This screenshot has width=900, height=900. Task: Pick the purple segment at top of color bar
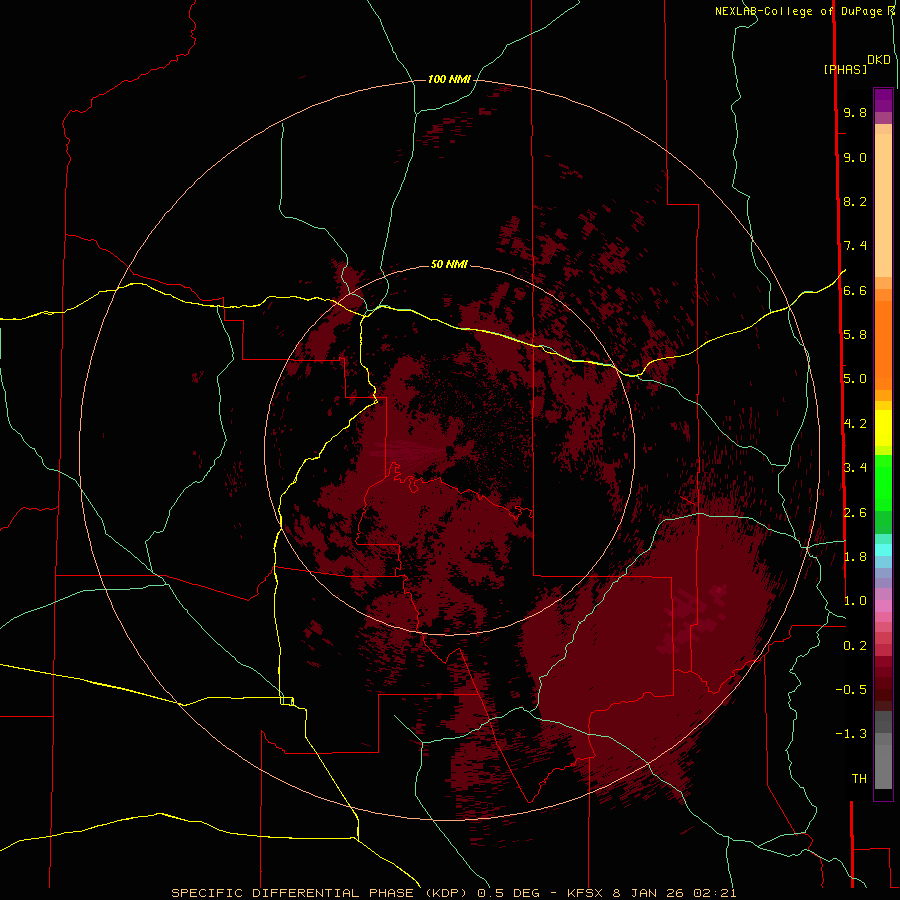pos(883,100)
